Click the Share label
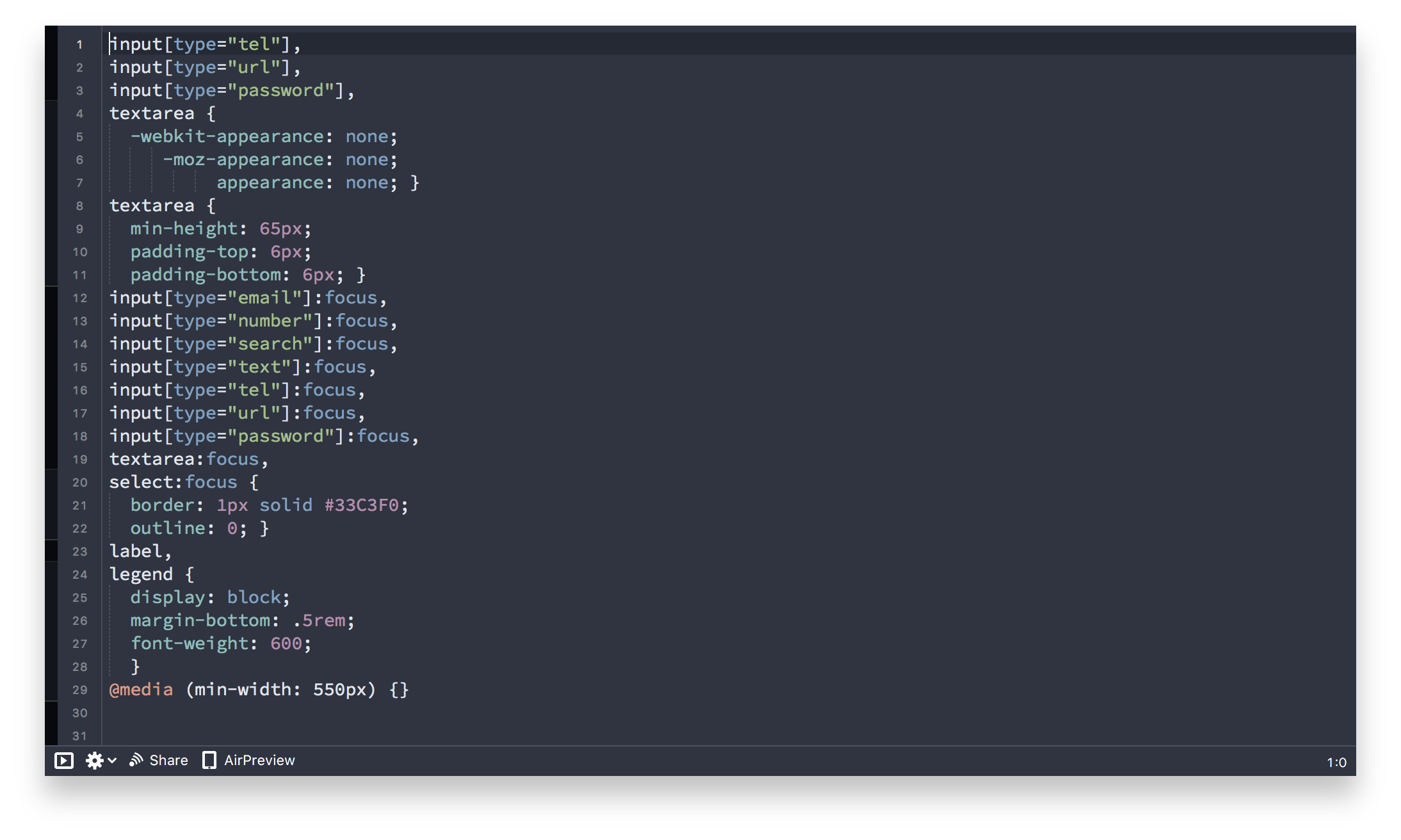 tap(168, 761)
